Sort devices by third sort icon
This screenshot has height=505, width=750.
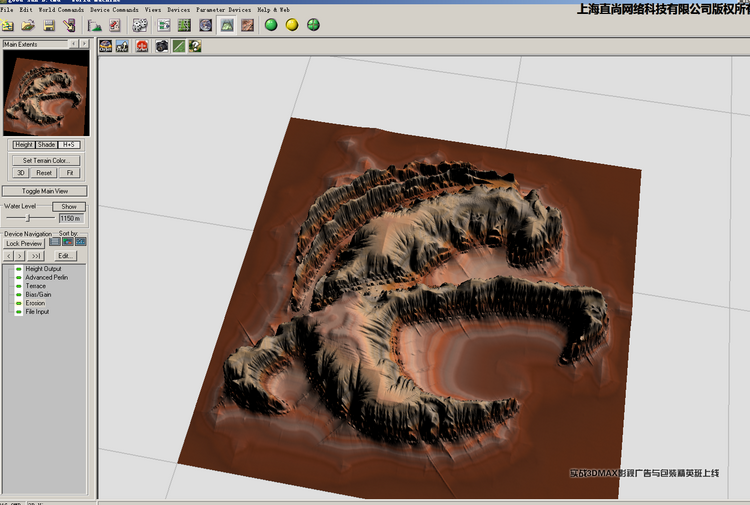click(81, 242)
